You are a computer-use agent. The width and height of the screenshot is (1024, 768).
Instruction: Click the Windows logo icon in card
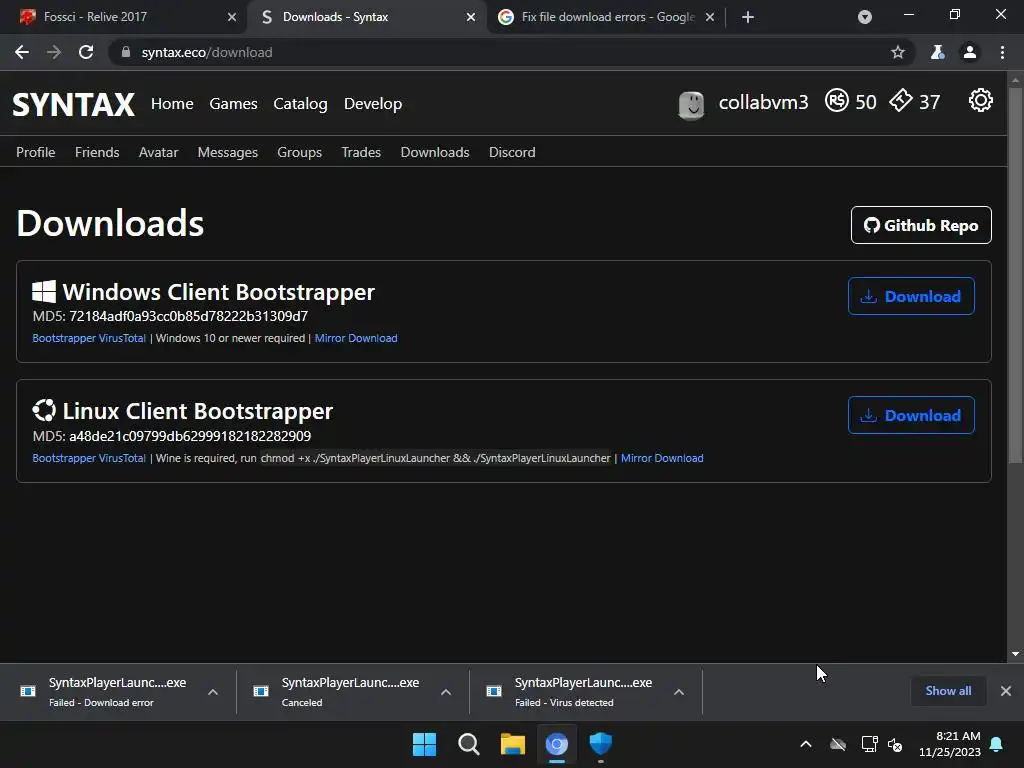point(44,291)
